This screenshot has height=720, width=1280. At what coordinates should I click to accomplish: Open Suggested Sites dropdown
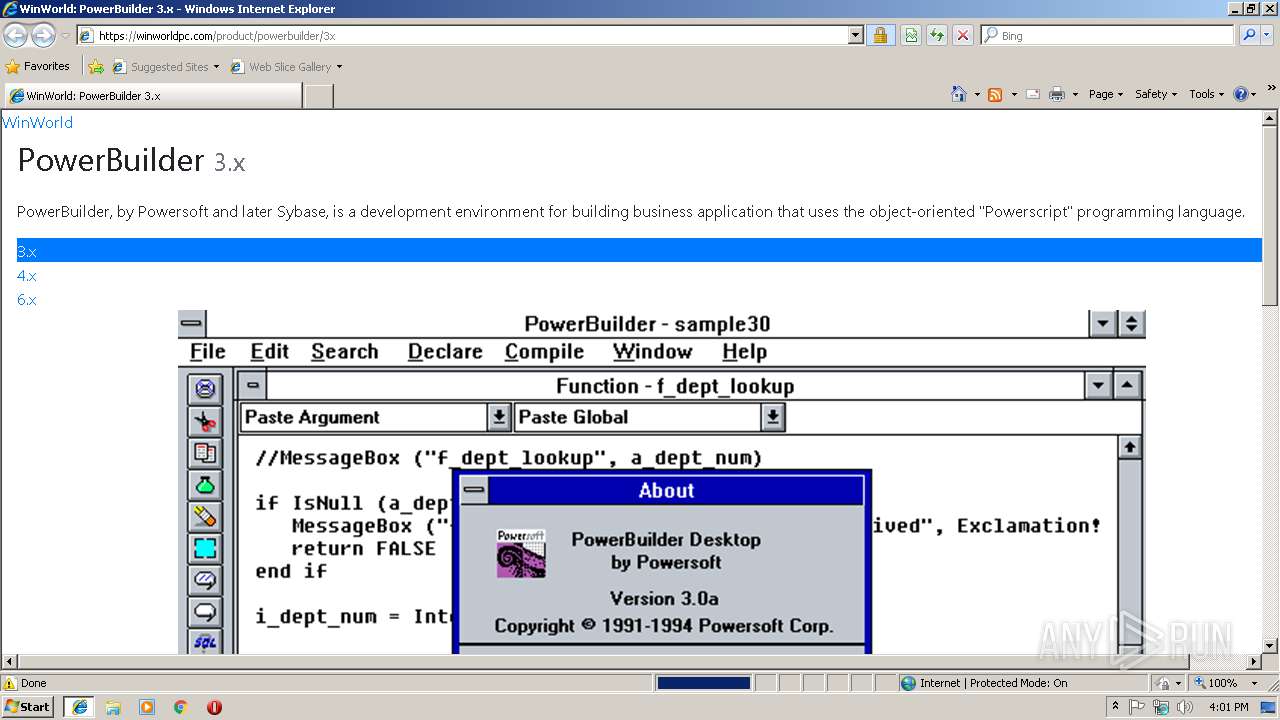pyautogui.click(x=165, y=67)
